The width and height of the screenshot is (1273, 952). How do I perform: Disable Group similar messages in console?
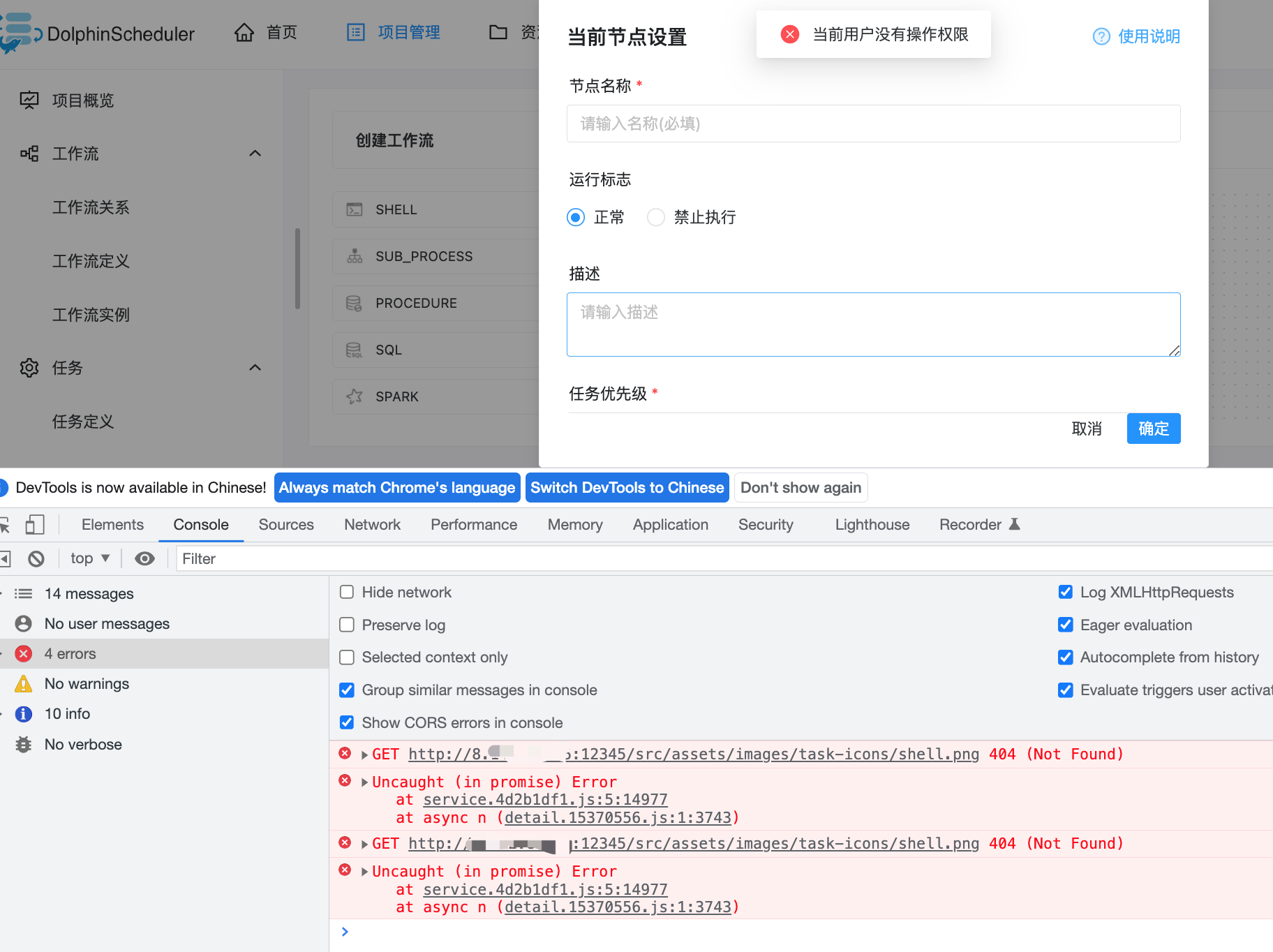347,690
